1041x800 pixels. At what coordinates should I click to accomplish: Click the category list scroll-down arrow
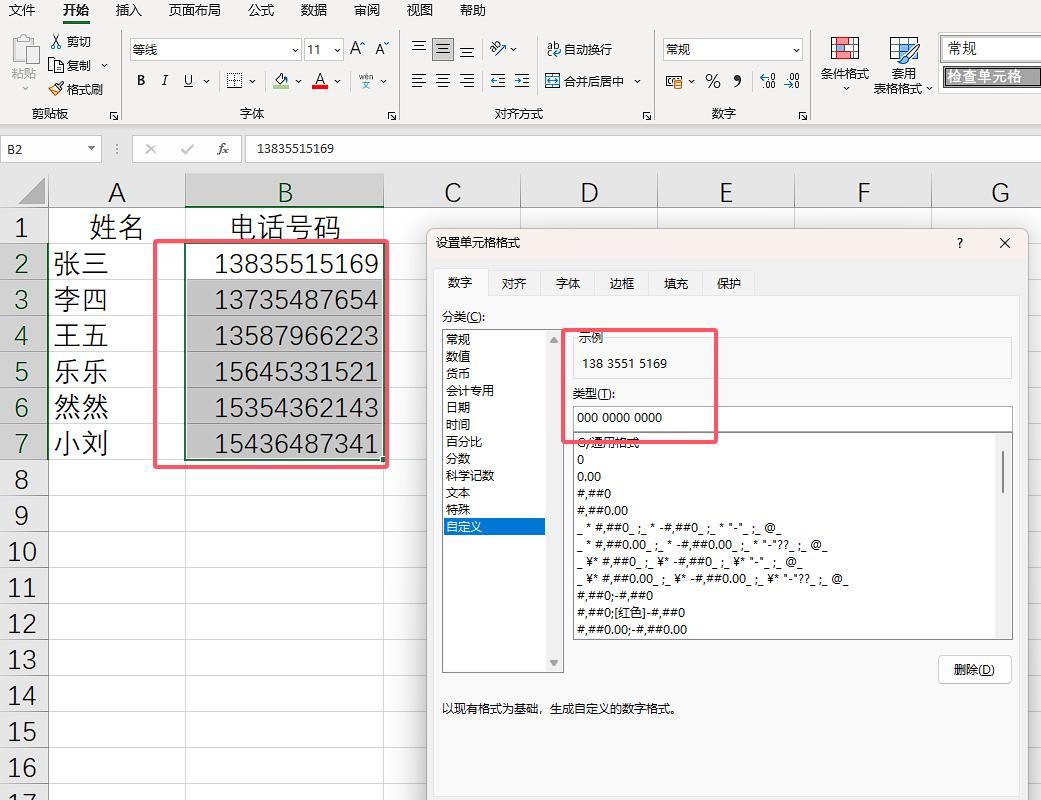pos(554,663)
